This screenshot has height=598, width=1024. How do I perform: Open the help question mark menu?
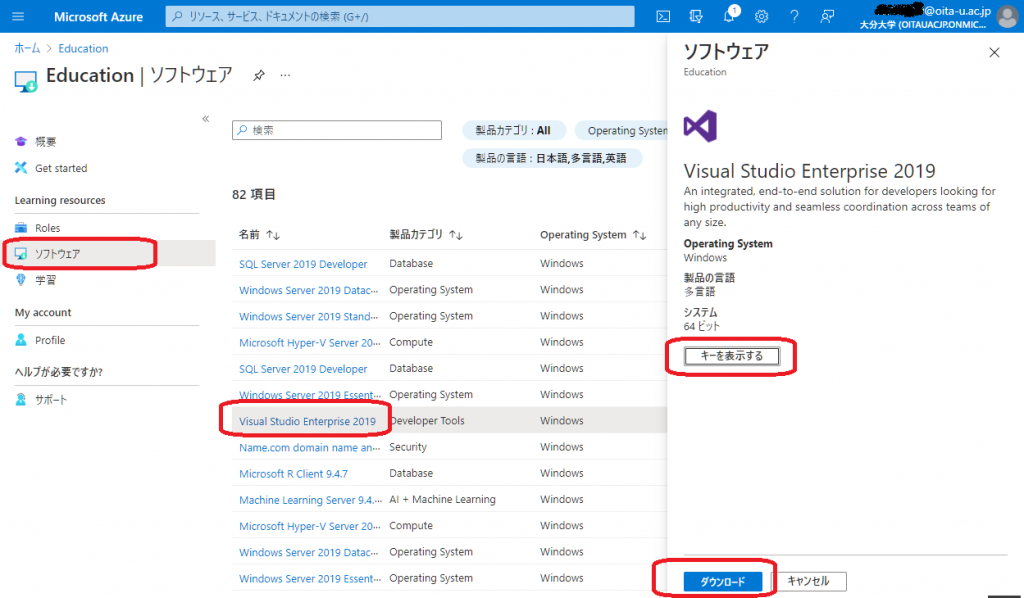pyautogui.click(x=794, y=16)
